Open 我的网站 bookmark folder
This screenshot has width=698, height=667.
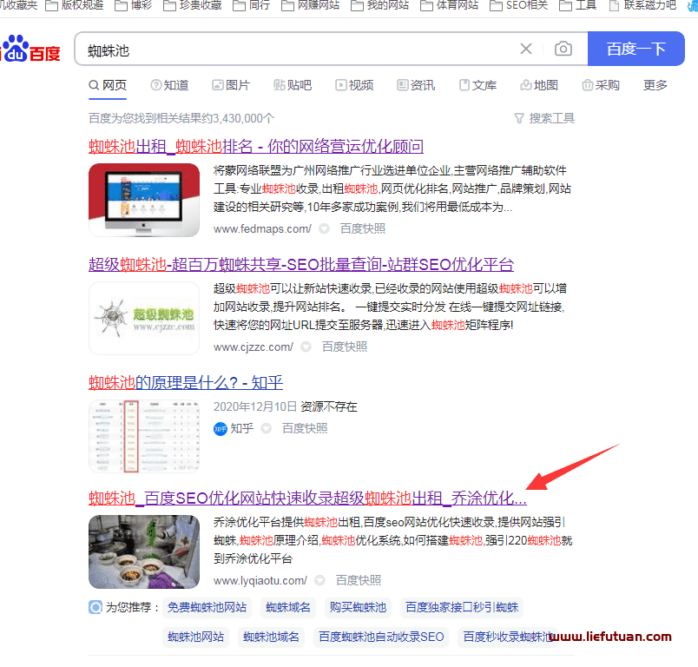coord(380,5)
